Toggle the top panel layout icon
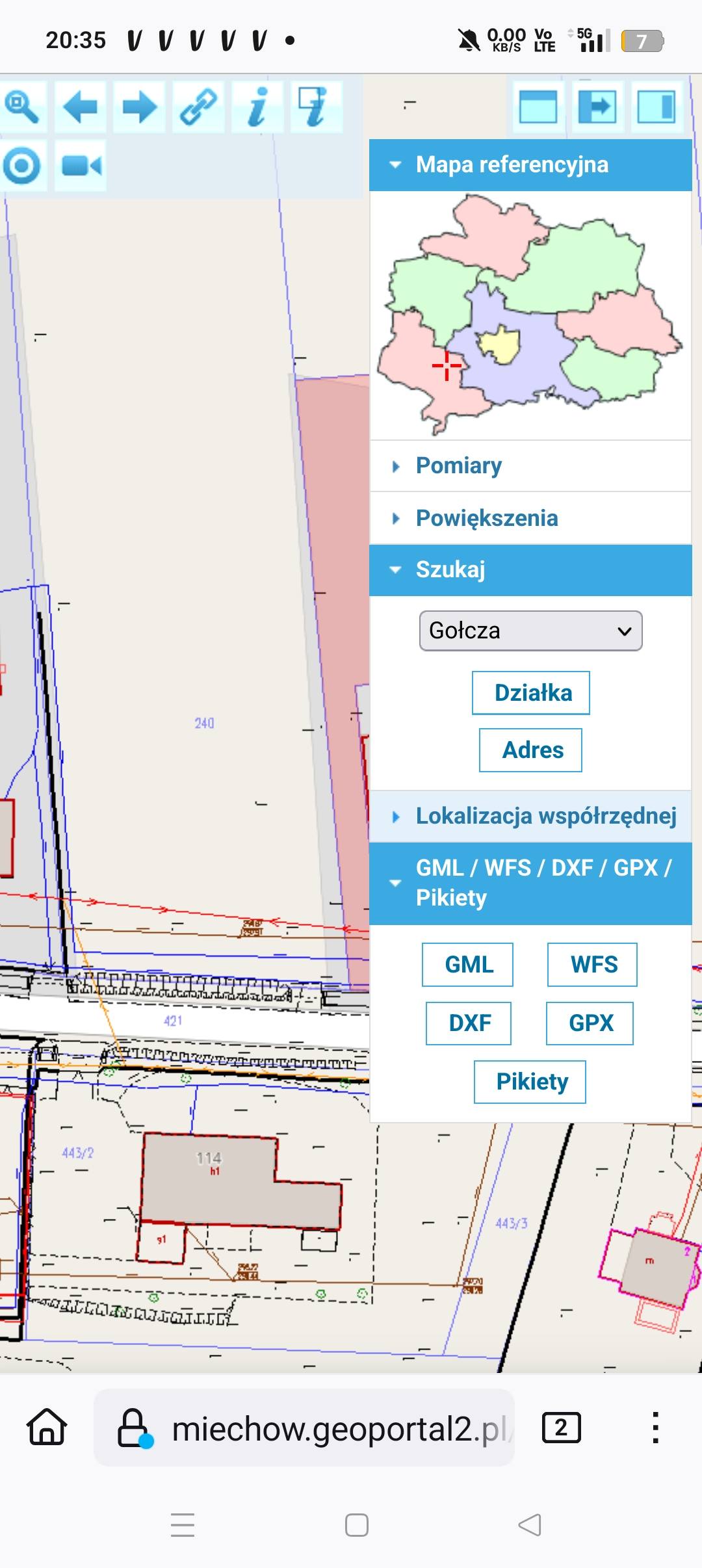The width and height of the screenshot is (702, 1568). pyautogui.click(x=538, y=107)
